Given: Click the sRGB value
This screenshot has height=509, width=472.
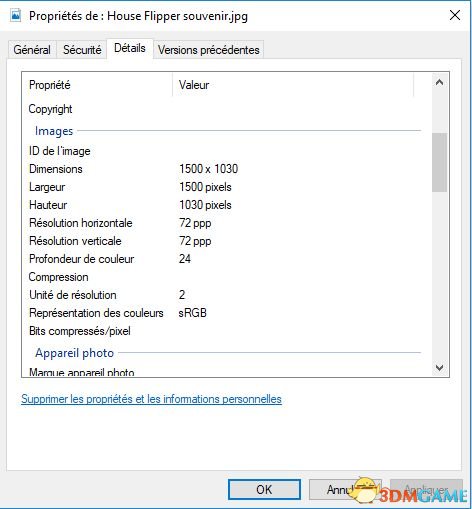Looking at the screenshot, I should pos(193,313).
